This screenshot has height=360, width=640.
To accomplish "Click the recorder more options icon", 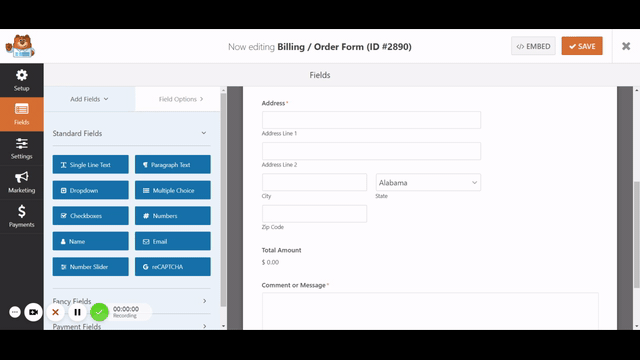I will tap(15, 312).
